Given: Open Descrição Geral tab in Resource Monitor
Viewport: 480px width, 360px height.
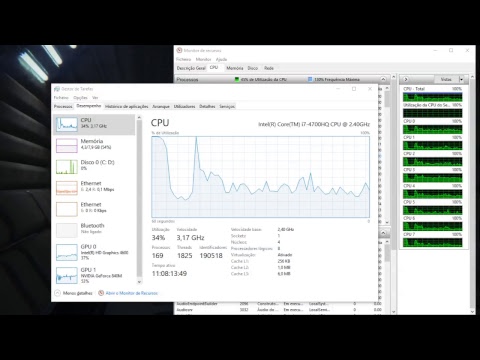Looking at the screenshot, I should coord(191,68).
